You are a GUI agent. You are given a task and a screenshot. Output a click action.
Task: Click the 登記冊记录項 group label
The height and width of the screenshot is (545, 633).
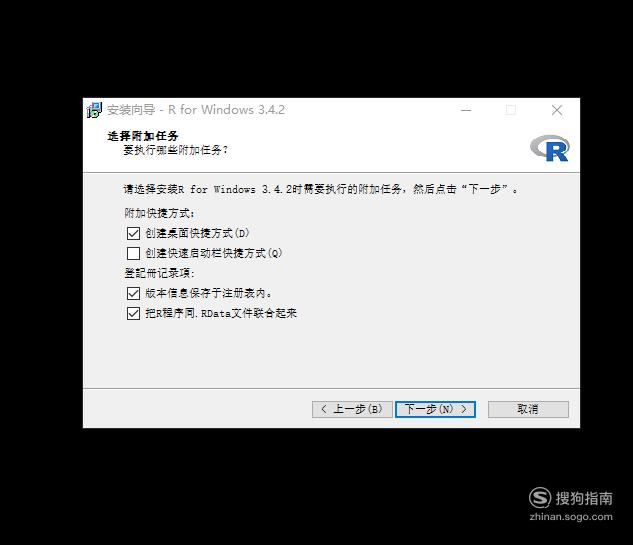159,273
